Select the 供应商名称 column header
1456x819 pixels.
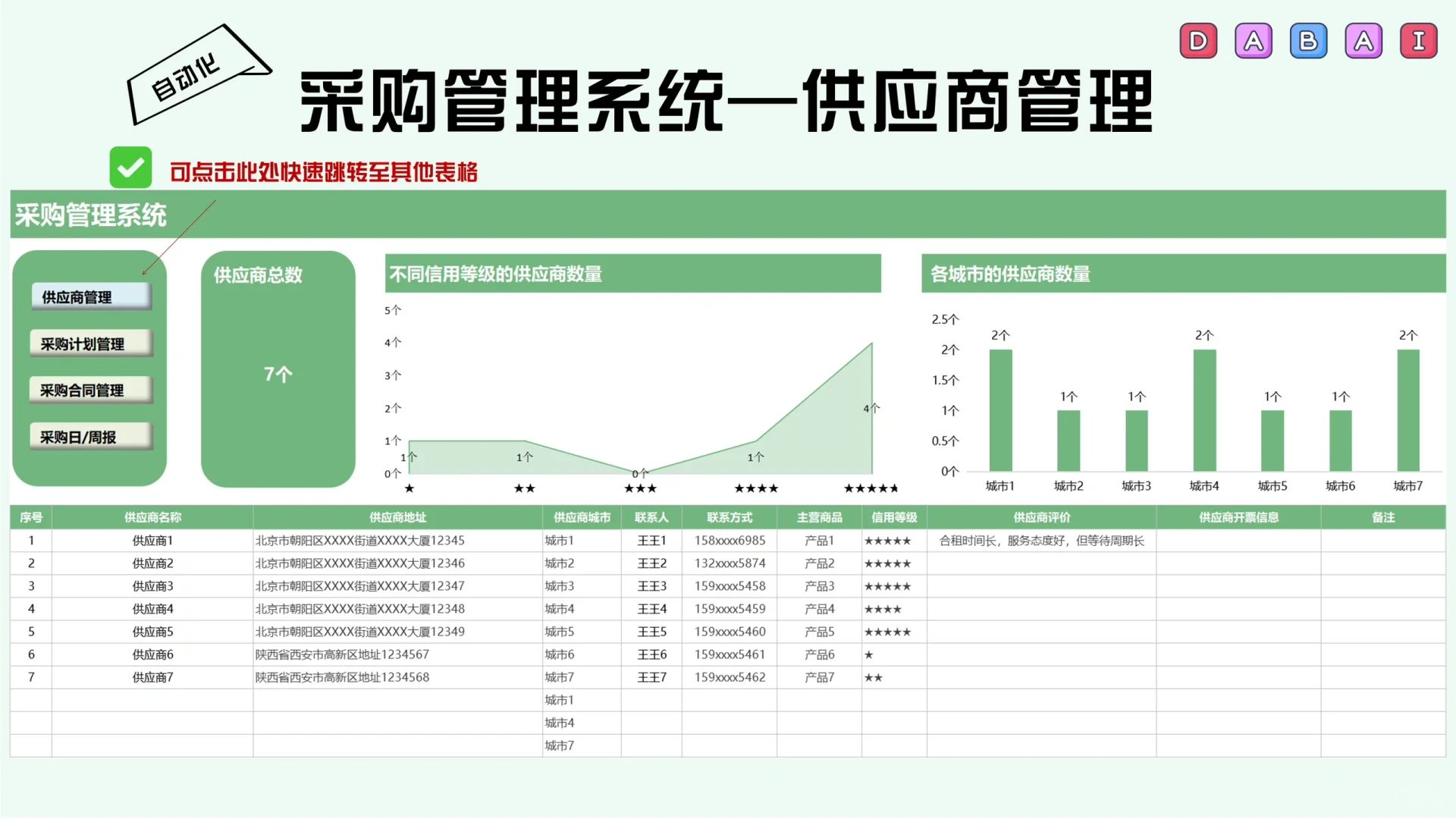tap(150, 517)
